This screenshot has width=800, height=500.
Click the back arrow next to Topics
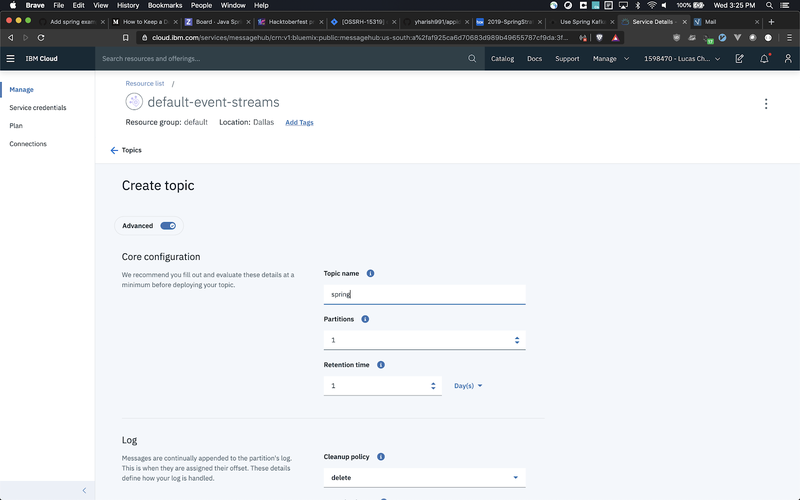[114, 150]
